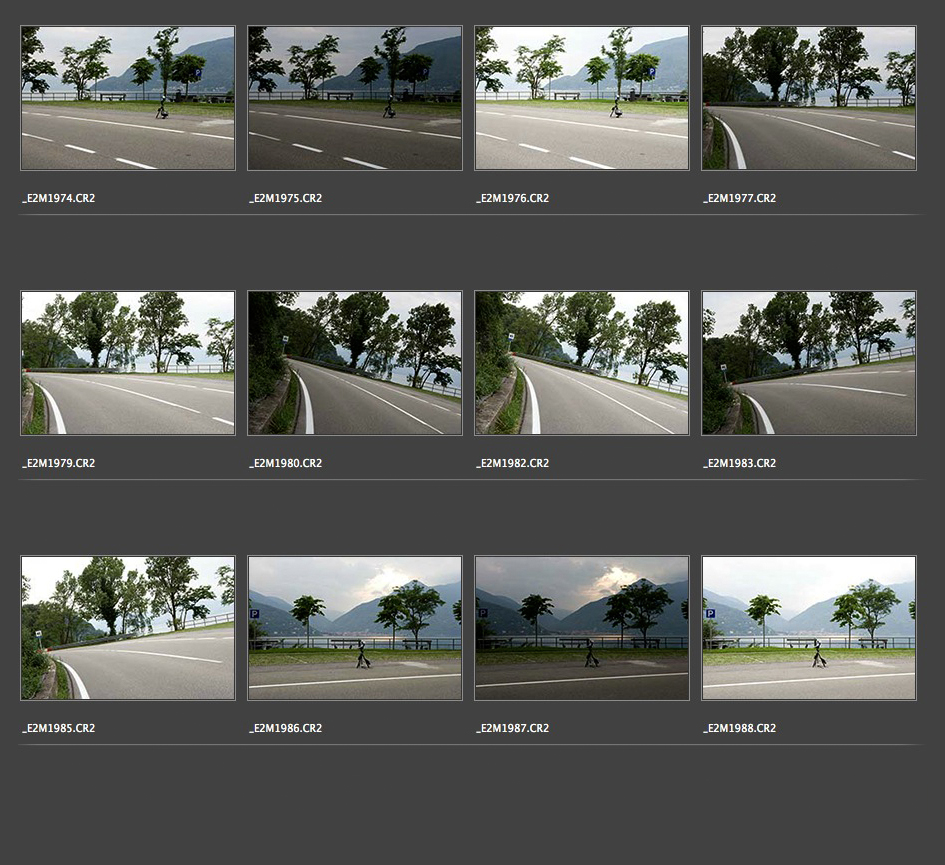The height and width of the screenshot is (865, 945).
Task: Click the _E2M1975.CR2 image thumbnail
Action: click(x=355, y=98)
